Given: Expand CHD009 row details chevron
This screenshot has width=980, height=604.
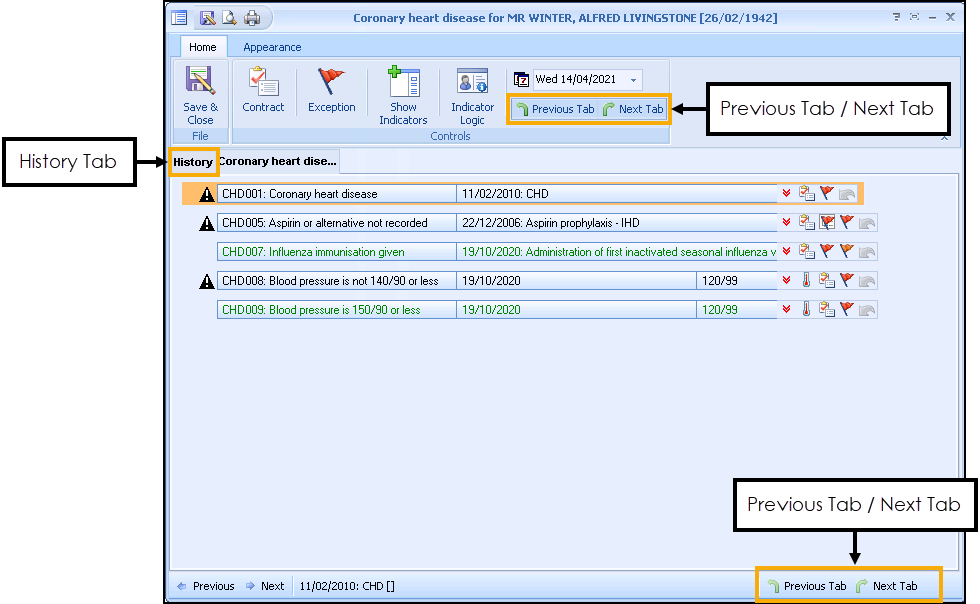Looking at the screenshot, I should point(787,310).
